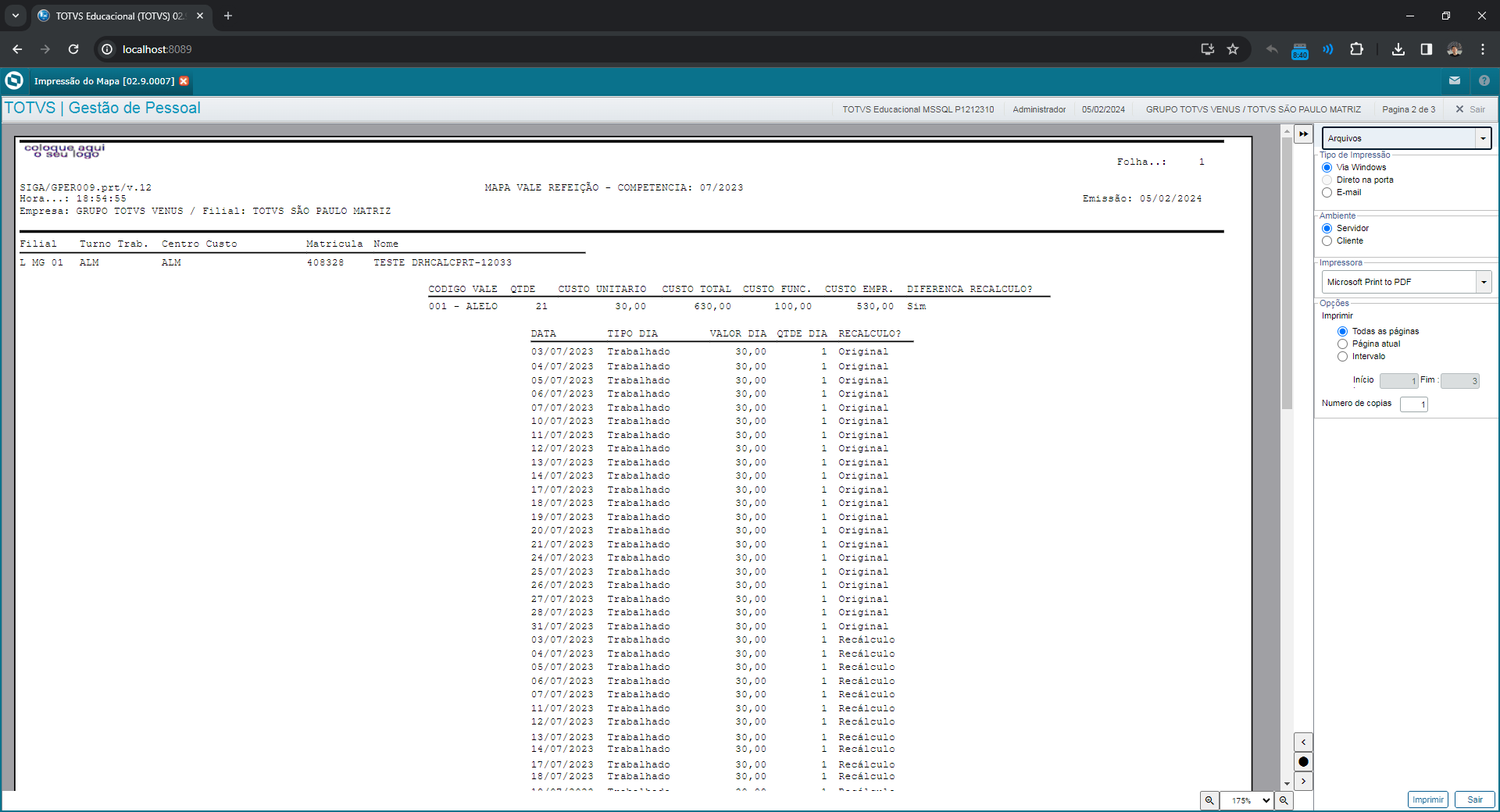Viewport: 1500px width, 812px height.
Task: Open a new browser tab
Action: [228, 16]
